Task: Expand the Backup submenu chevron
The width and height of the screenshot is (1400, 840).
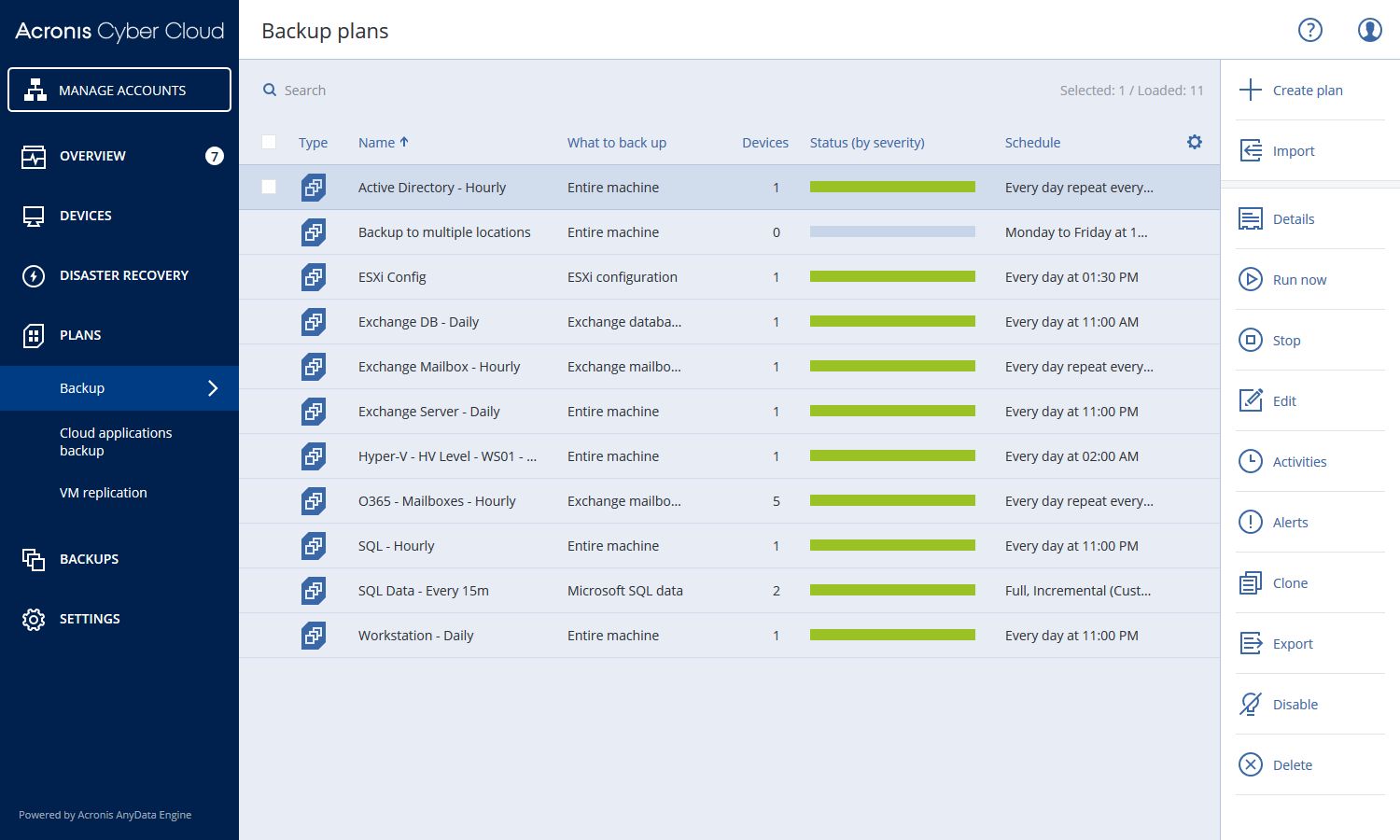Action: coord(213,388)
